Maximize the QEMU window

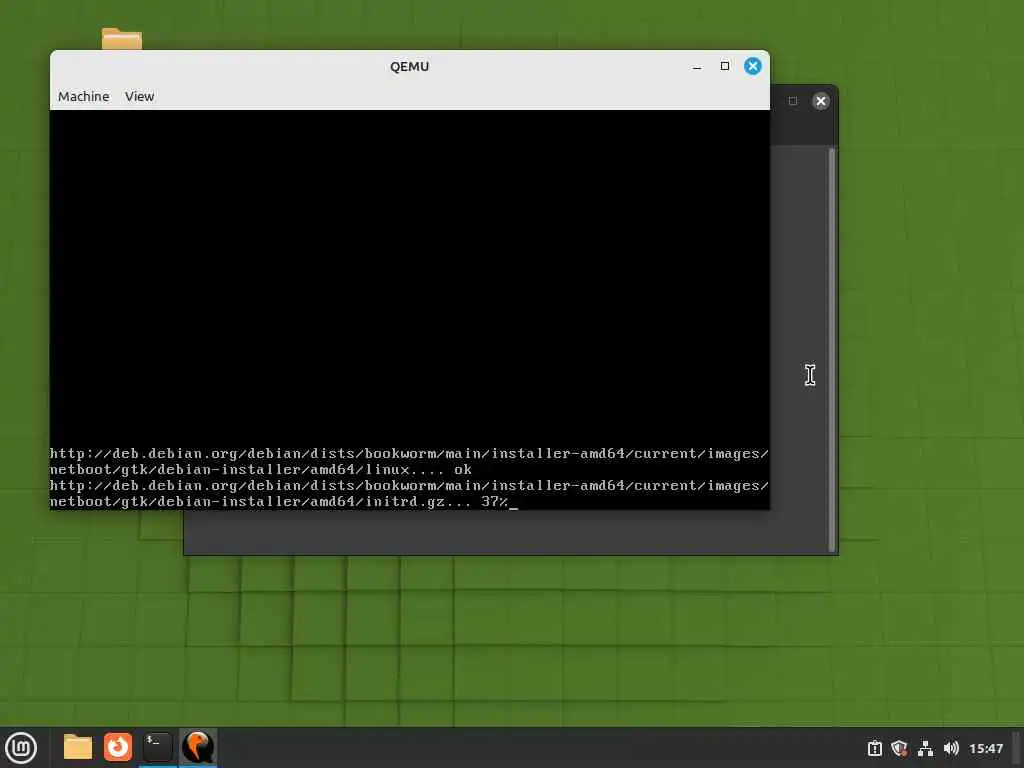[x=725, y=66]
